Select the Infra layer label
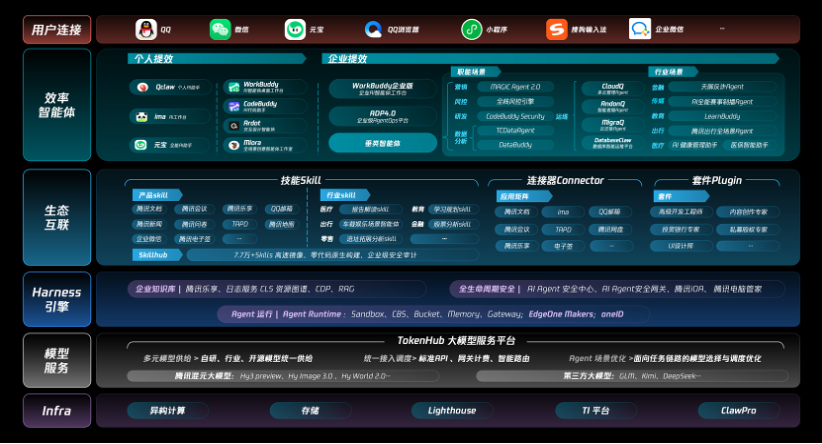 click(57, 410)
